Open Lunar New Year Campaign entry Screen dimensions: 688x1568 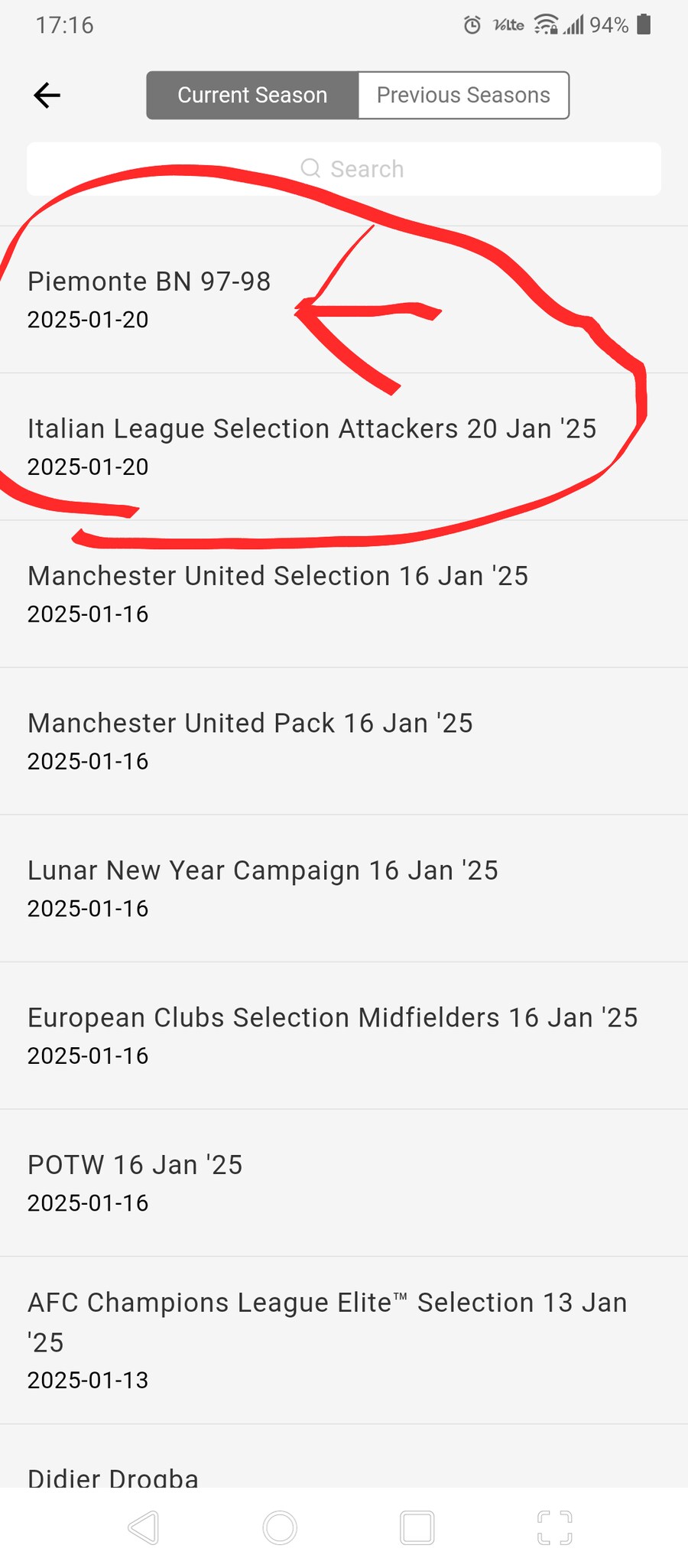(x=263, y=888)
